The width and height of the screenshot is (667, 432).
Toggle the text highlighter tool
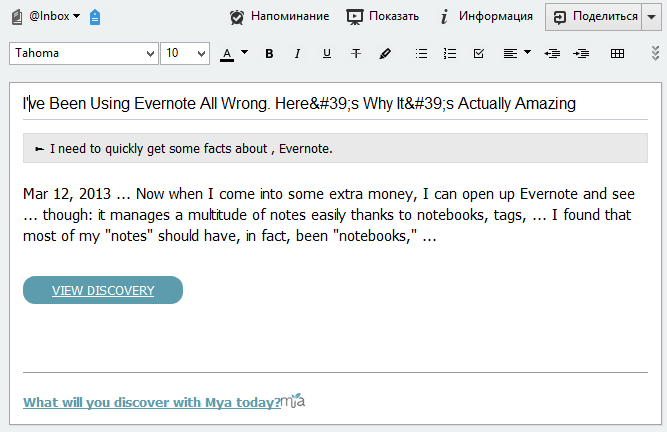click(x=385, y=54)
